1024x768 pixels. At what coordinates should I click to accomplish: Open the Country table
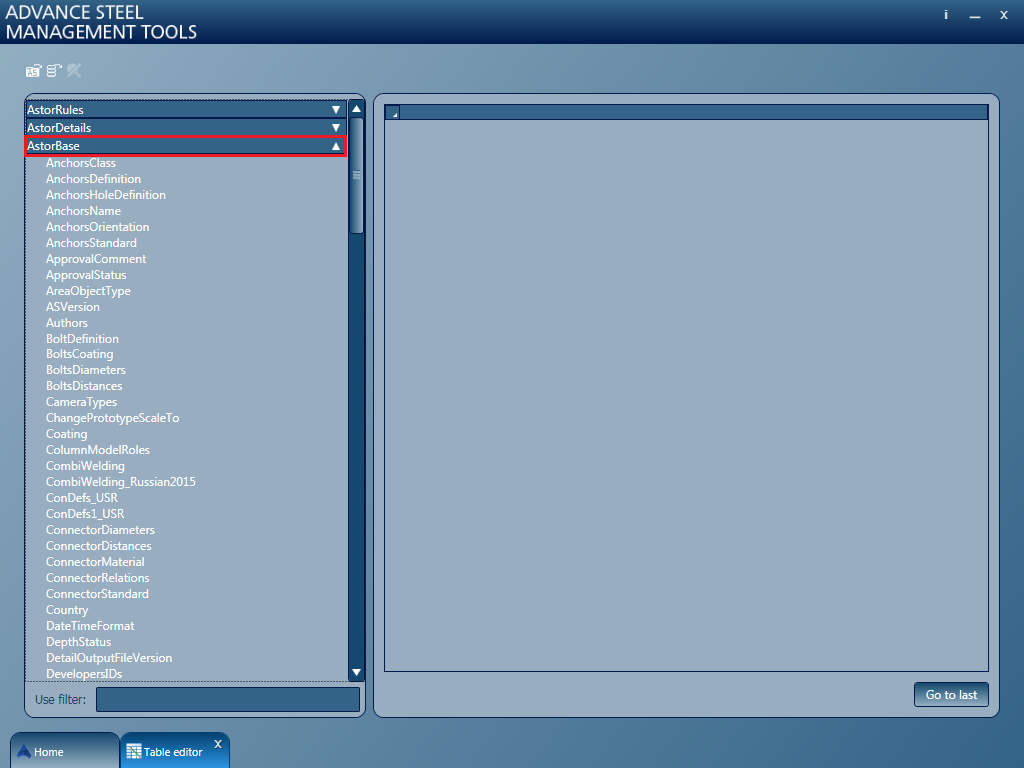point(67,610)
